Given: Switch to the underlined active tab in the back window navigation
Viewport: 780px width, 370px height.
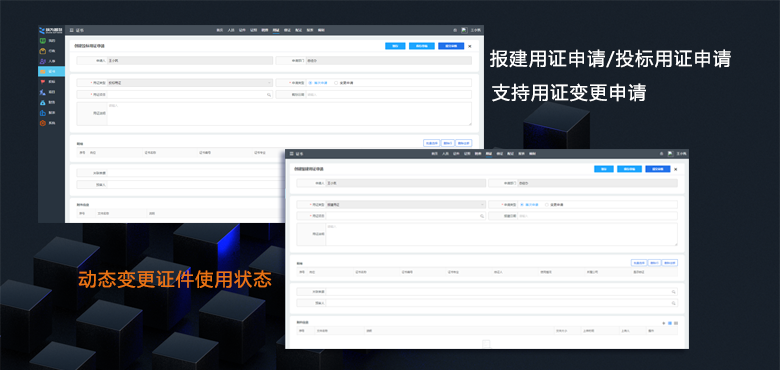Looking at the screenshot, I should [276, 30].
